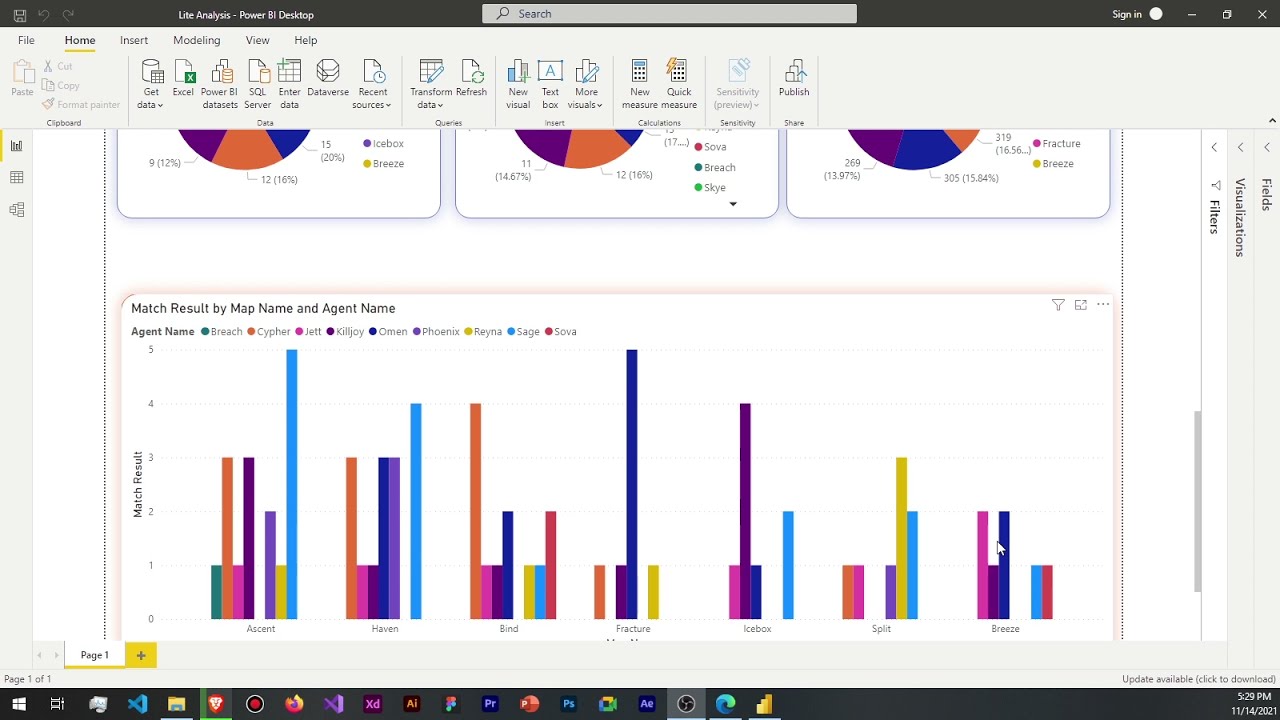Click Sage legend swatch in bar chart
Image resolution: width=1280 pixels, height=720 pixels.
[511, 332]
